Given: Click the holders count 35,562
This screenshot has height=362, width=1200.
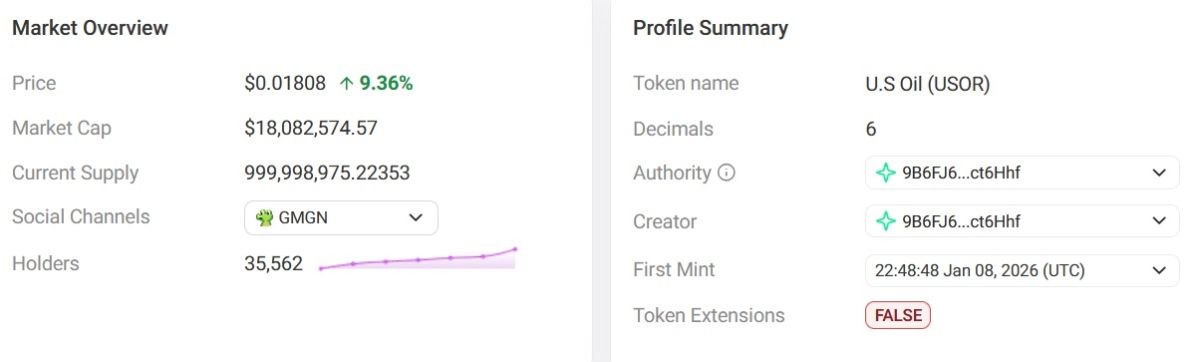Looking at the screenshot, I should [x=273, y=264].
